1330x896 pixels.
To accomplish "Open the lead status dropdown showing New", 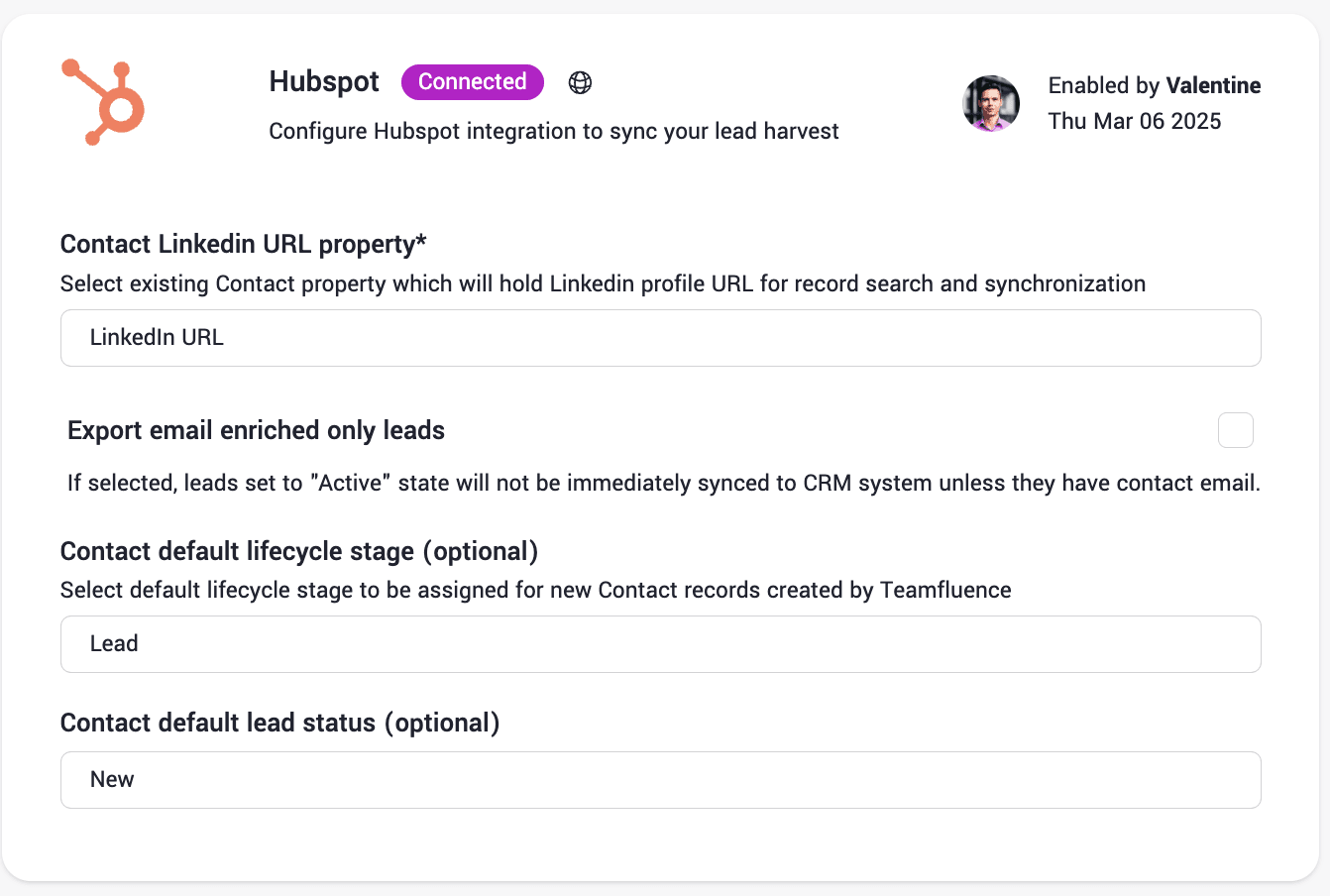I will pyautogui.click(x=660, y=780).
